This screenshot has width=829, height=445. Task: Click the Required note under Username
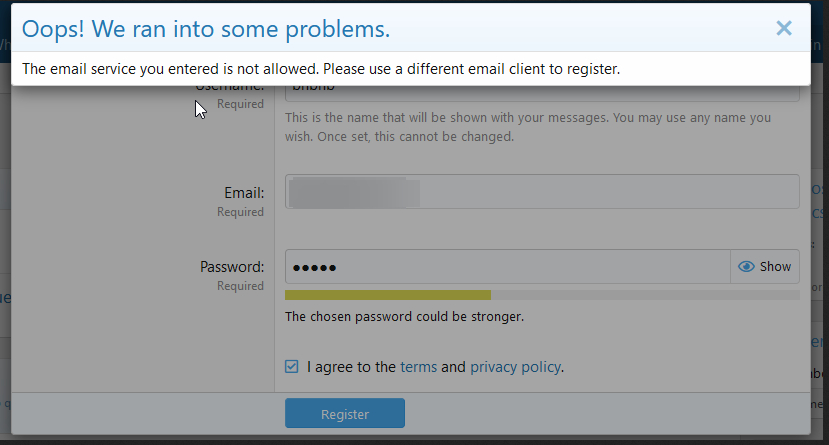240,104
